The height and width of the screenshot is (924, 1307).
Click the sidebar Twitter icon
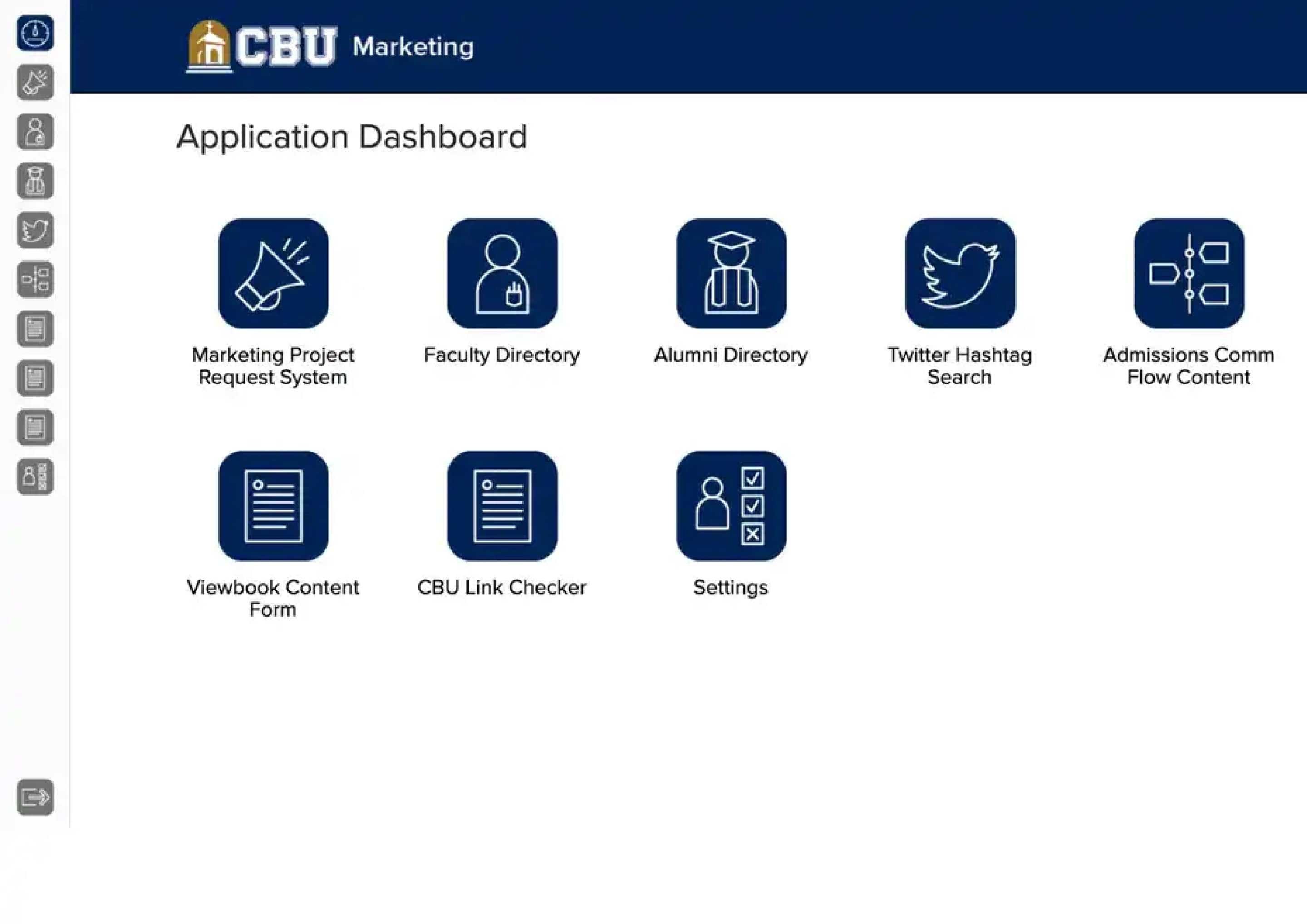(x=35, y=231)
